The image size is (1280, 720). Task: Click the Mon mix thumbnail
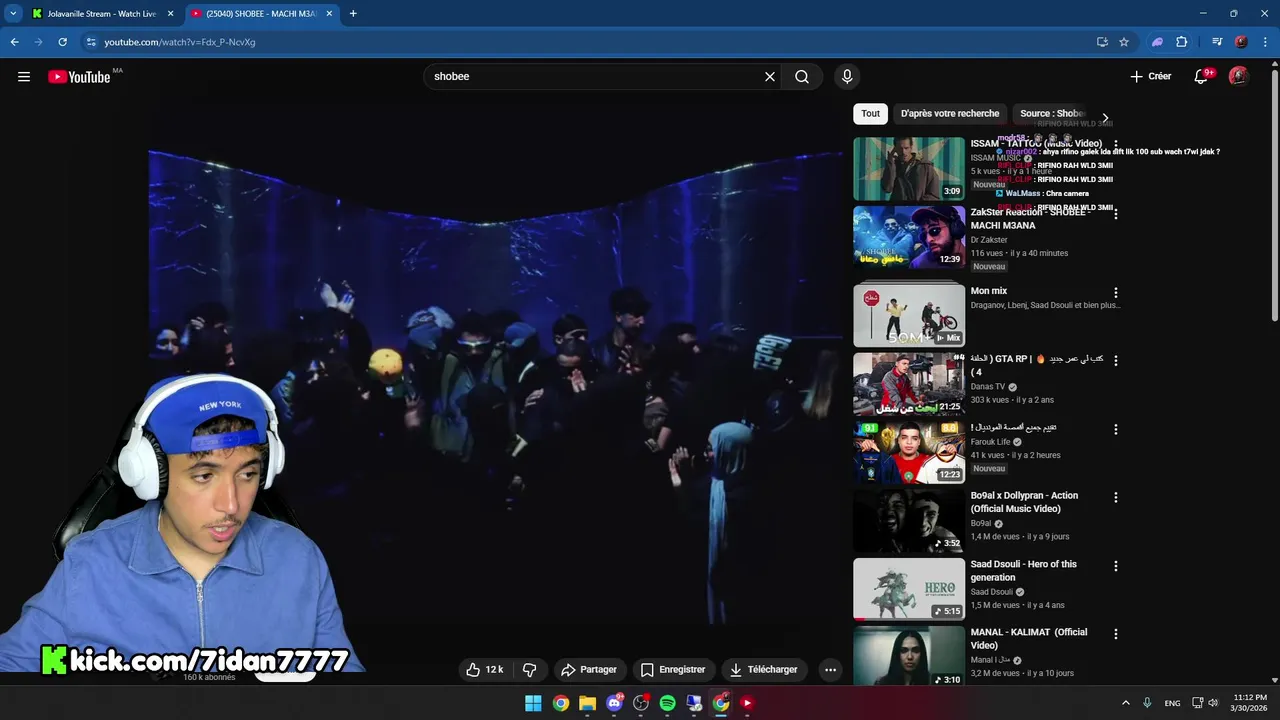909,315
